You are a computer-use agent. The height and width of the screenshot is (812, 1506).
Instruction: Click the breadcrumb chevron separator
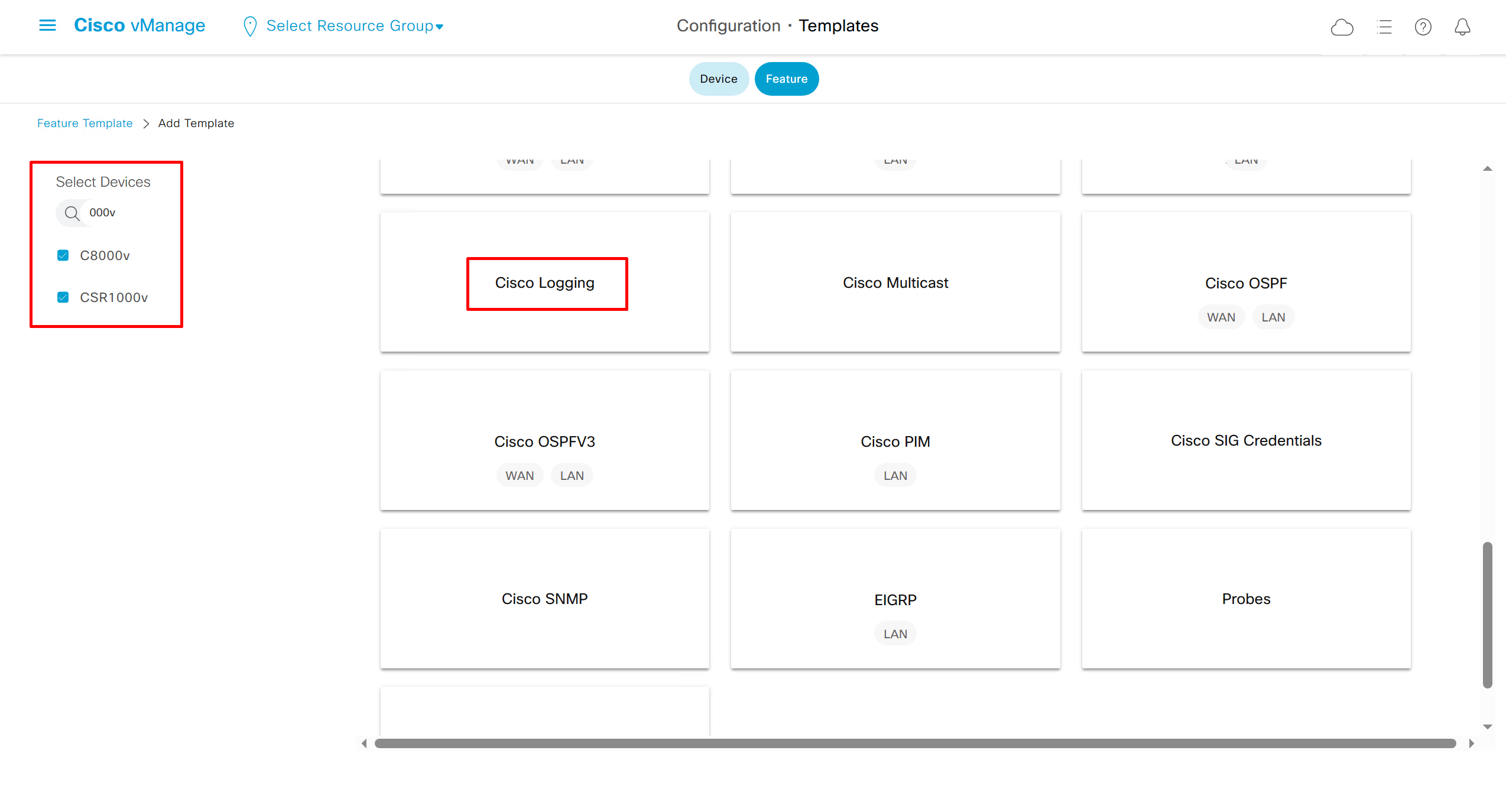pyautogui.click(x=146, y=124)
